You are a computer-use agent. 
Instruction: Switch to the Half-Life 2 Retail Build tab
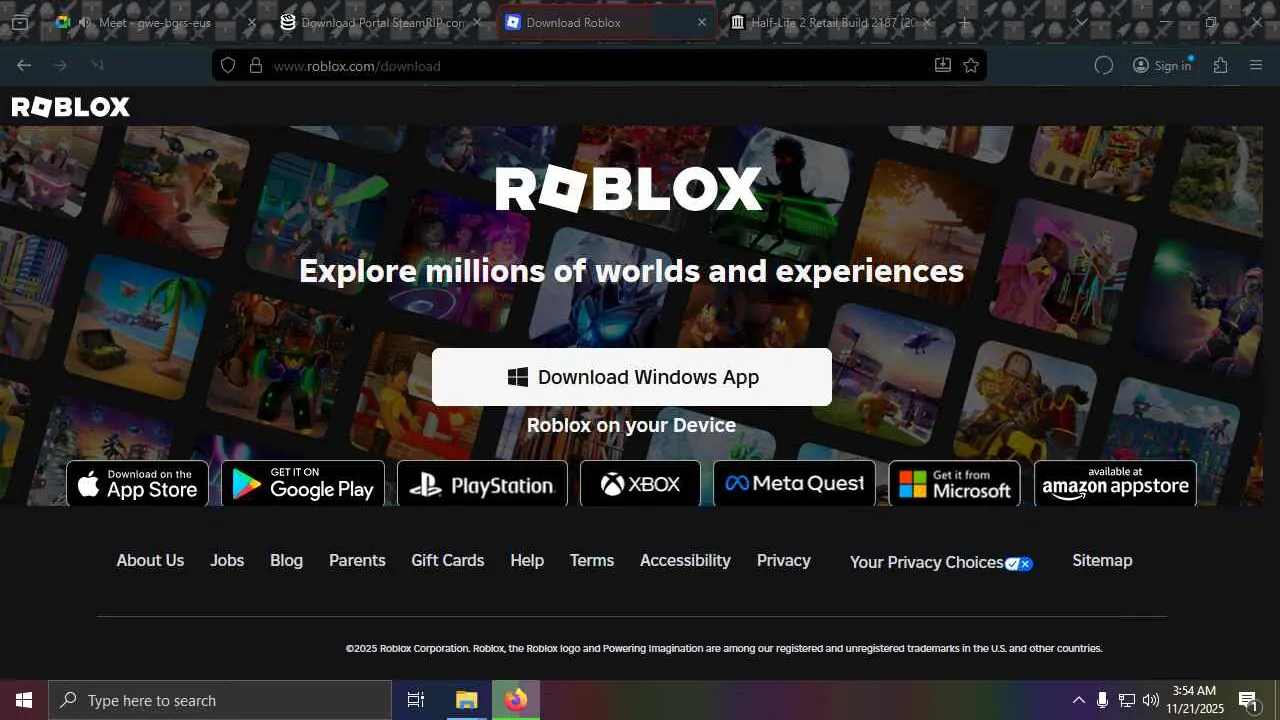[x=833, y=22]
